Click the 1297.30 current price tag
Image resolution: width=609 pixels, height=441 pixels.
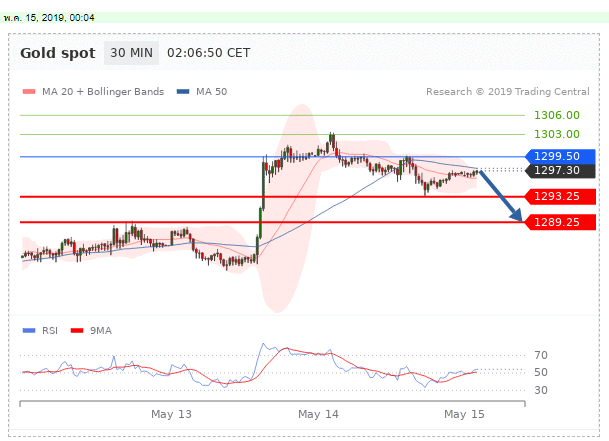click(560, 171)
